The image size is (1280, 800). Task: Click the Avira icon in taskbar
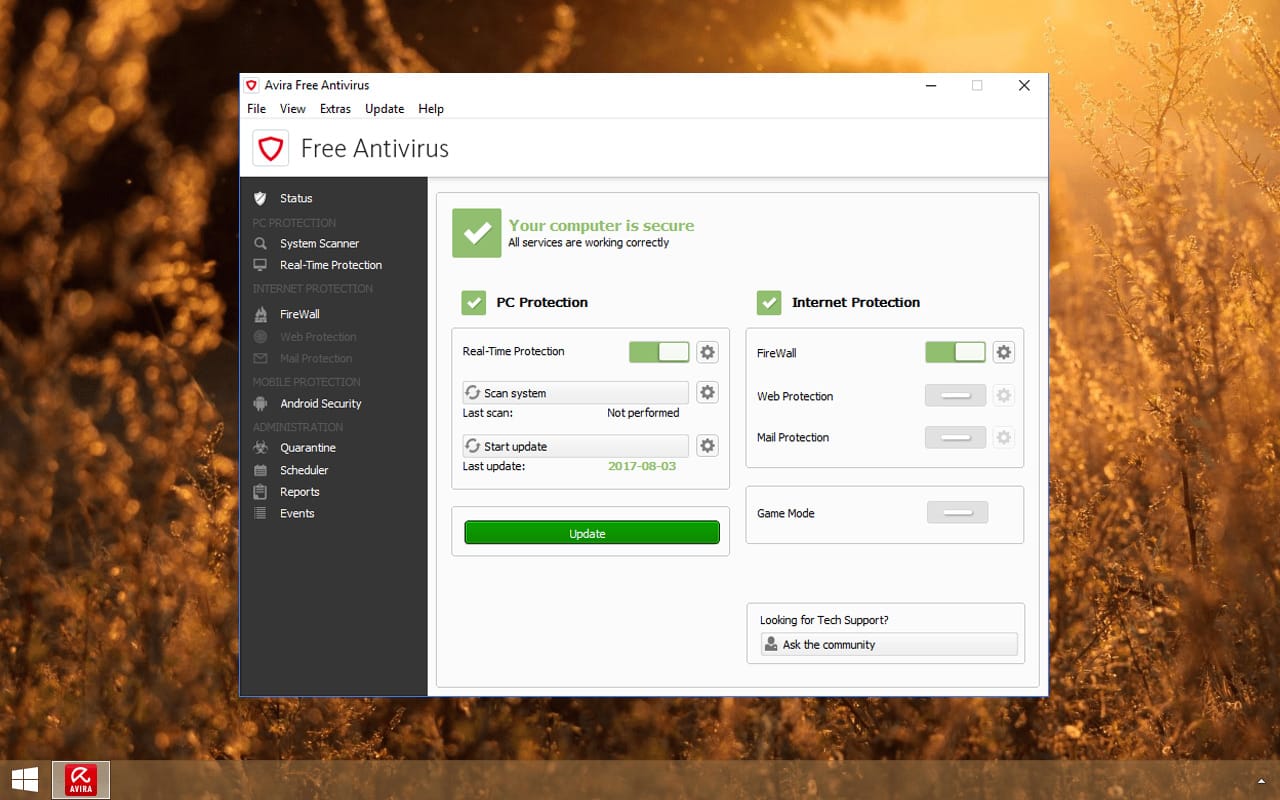click(x=81, y=780)
